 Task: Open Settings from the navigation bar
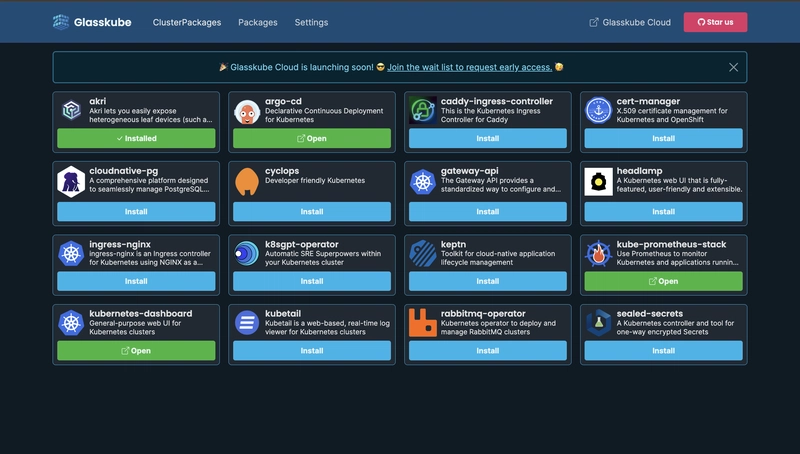[x=311, y=22]
